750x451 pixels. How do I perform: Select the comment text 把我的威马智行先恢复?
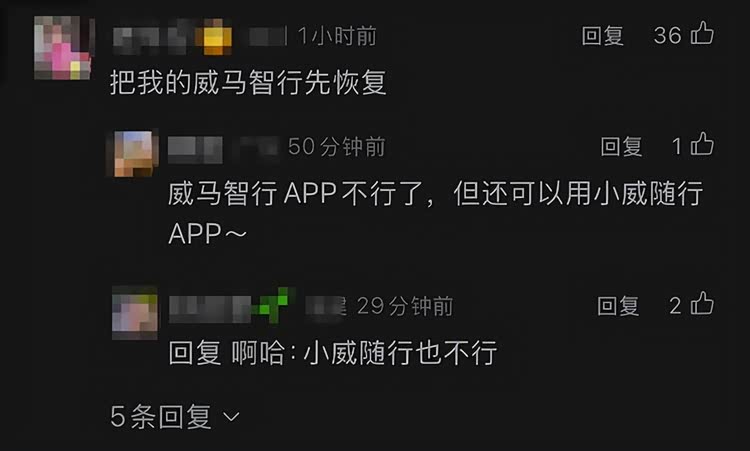click(248, 83)
